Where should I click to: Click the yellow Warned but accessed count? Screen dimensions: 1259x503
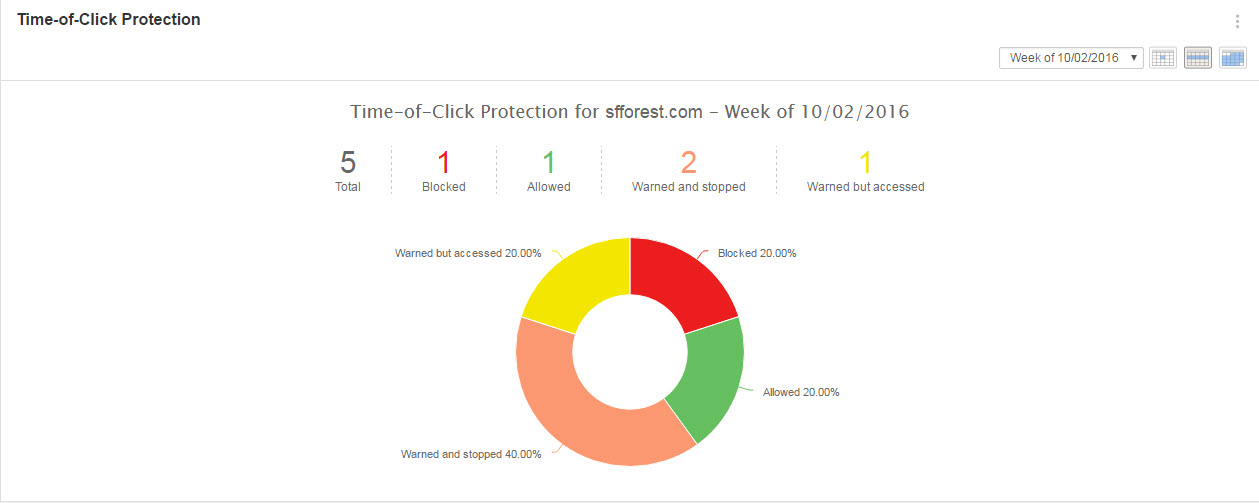(866, 162)
